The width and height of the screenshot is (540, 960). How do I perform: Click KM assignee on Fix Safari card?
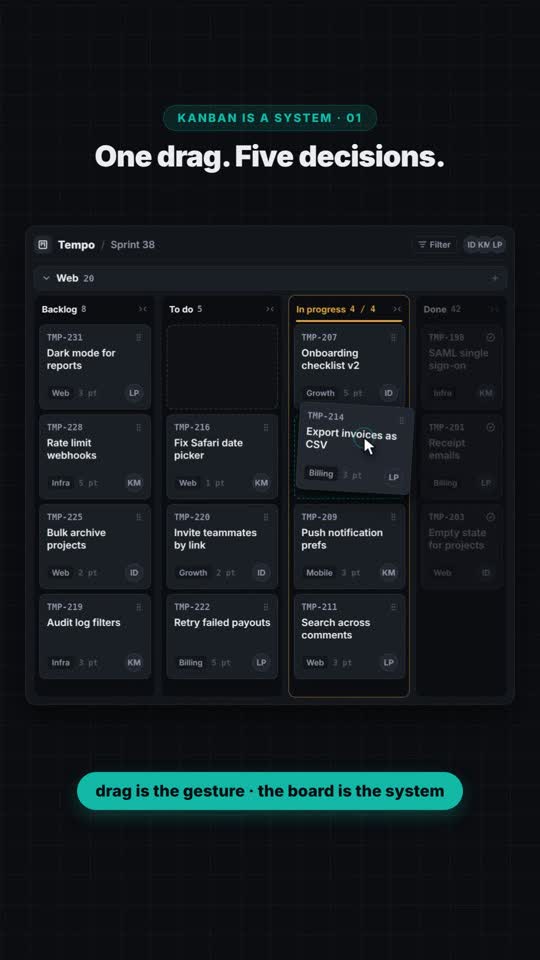tap(261, 483)
